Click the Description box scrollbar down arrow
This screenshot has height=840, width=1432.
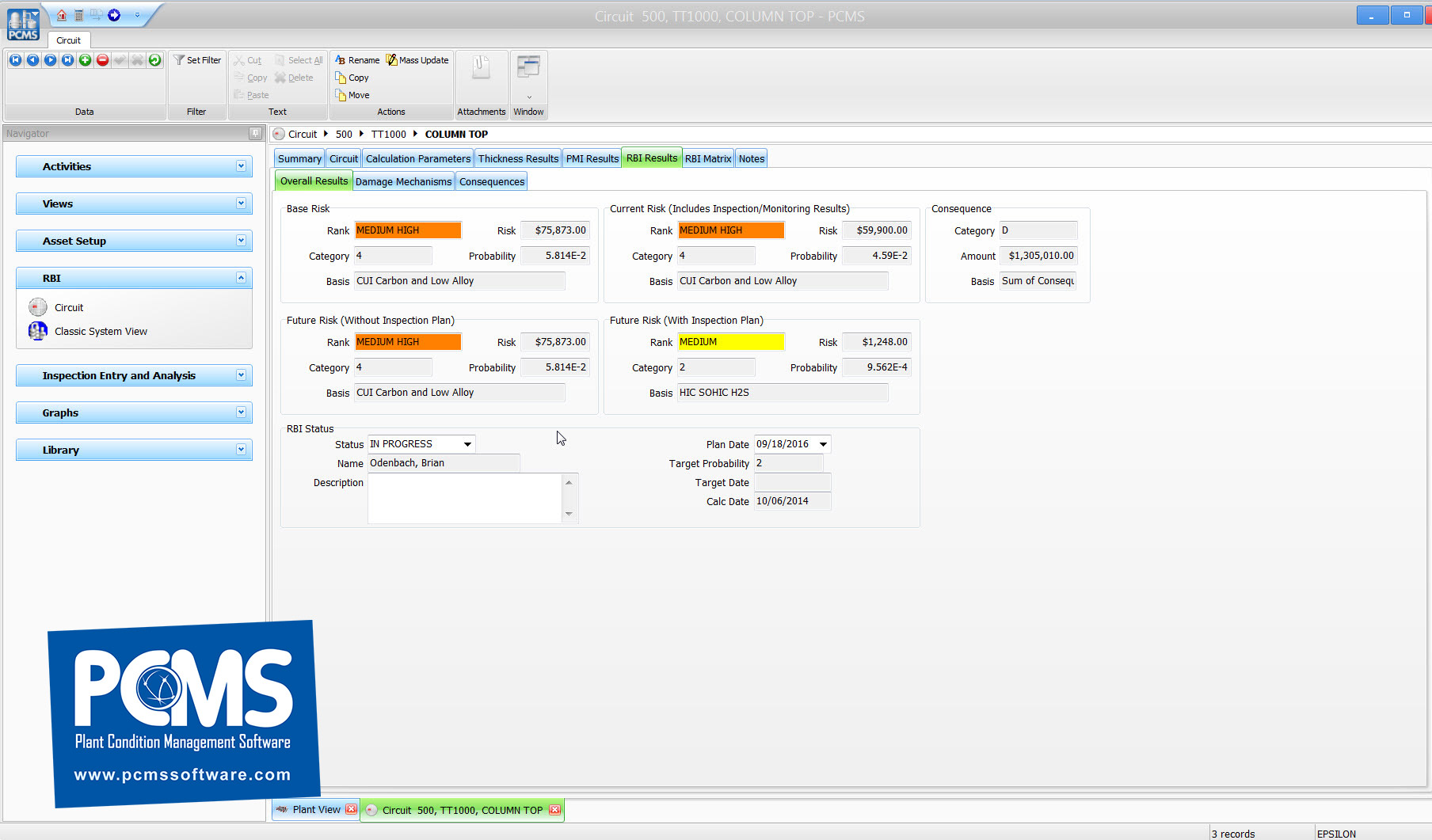pos(569,515)
